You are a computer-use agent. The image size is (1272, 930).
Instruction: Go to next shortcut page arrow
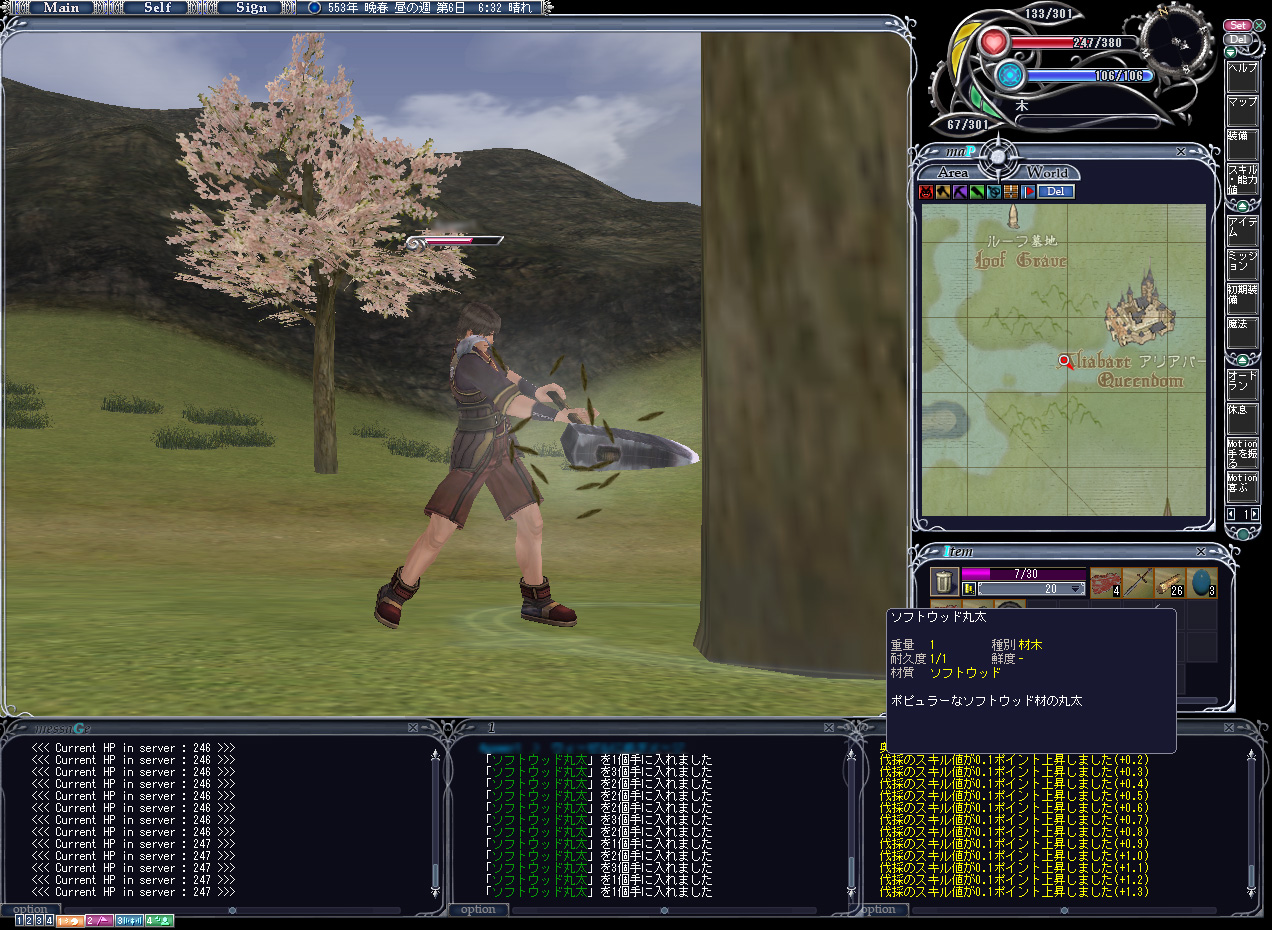point(1255,514)
